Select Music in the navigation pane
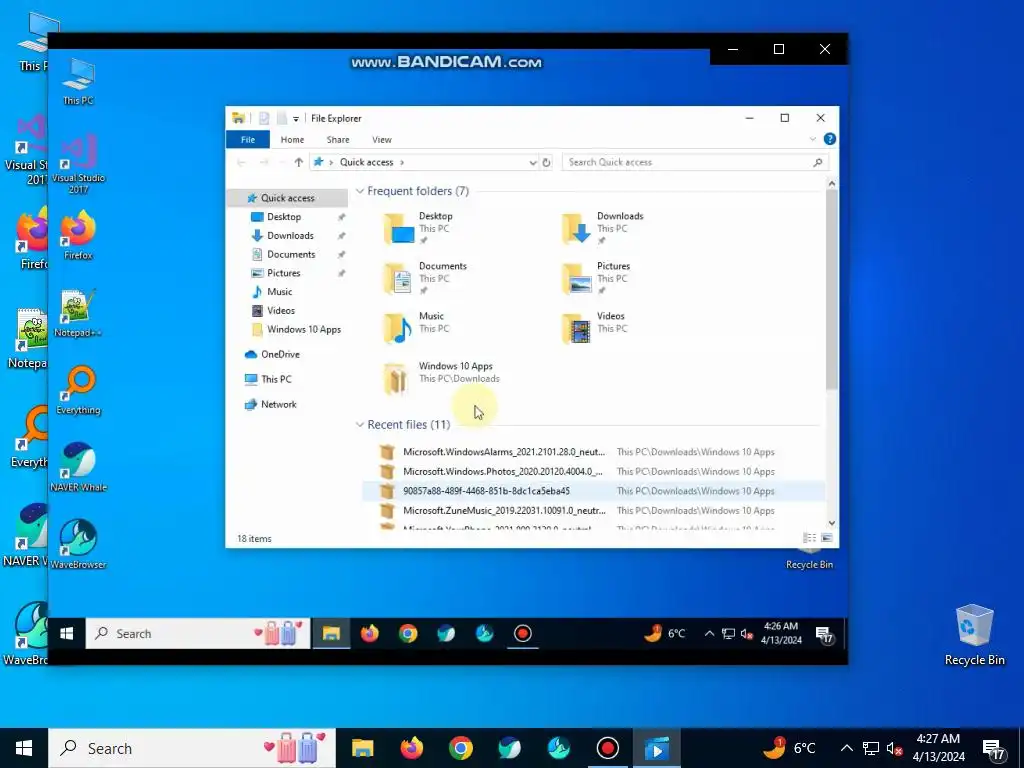The width and height of the screenshot is (1024, 768). (x=279, y=292)
